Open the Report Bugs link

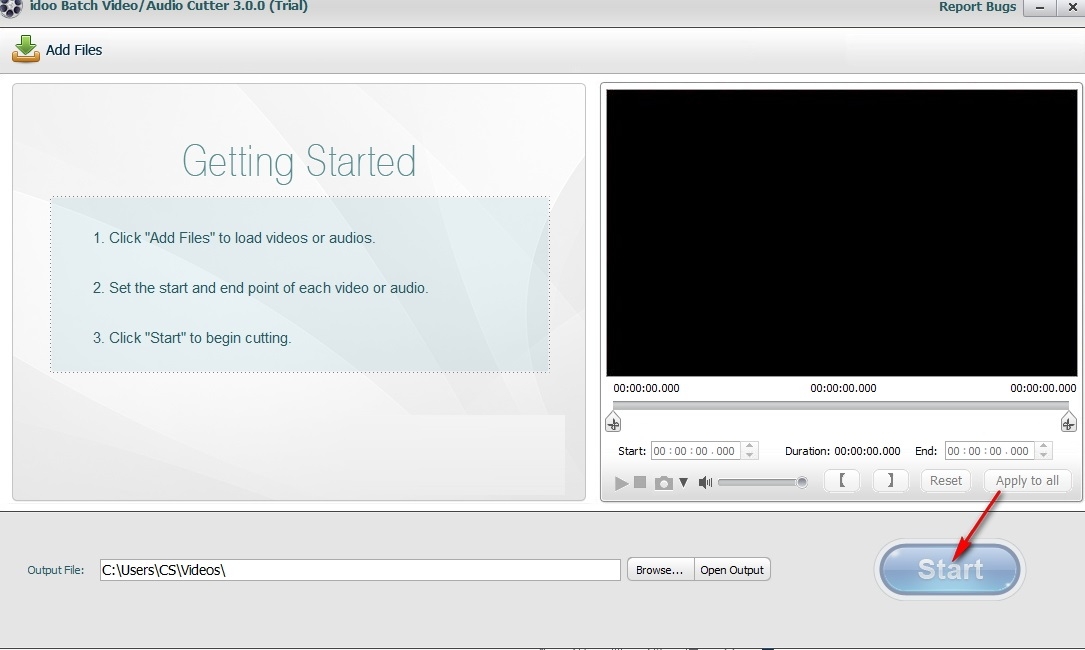pyautogui.click(x=977, y=7)
